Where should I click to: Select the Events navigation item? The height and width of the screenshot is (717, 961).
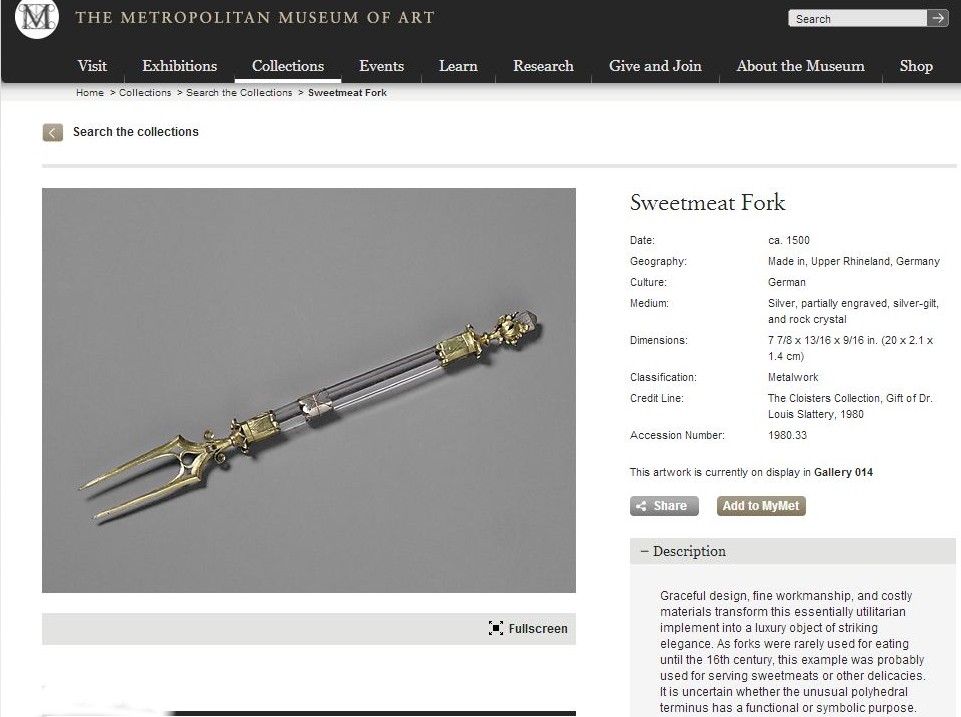click(x=381, y=66)
